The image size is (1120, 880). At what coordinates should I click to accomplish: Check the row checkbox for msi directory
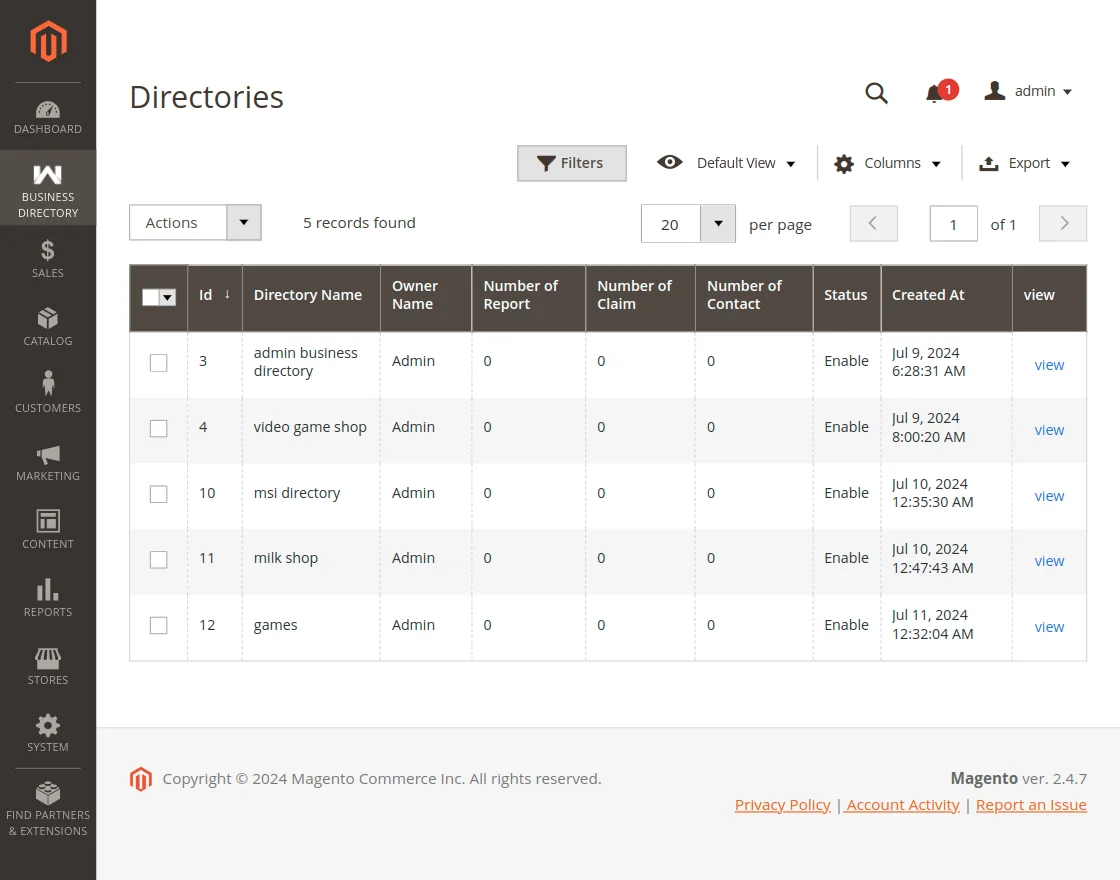coord(158,494)
